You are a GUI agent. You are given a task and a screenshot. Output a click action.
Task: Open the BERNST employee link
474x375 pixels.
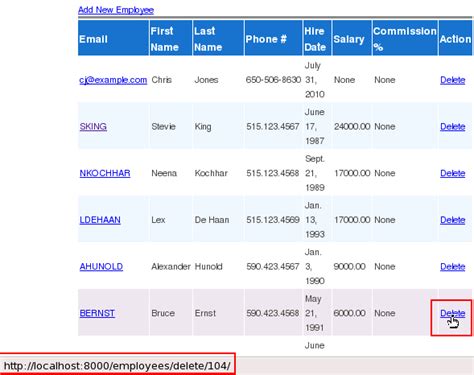pyautogui.click(x=97, y=313)
